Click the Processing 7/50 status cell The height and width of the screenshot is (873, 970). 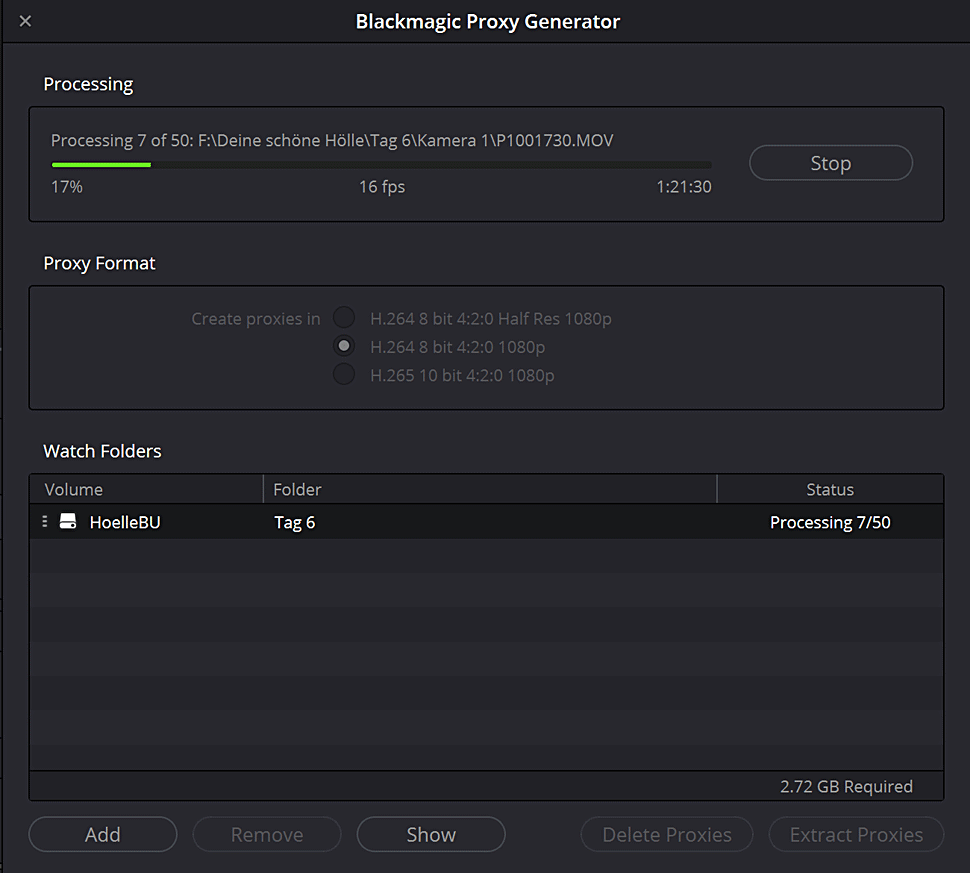(x=830, y=523)
